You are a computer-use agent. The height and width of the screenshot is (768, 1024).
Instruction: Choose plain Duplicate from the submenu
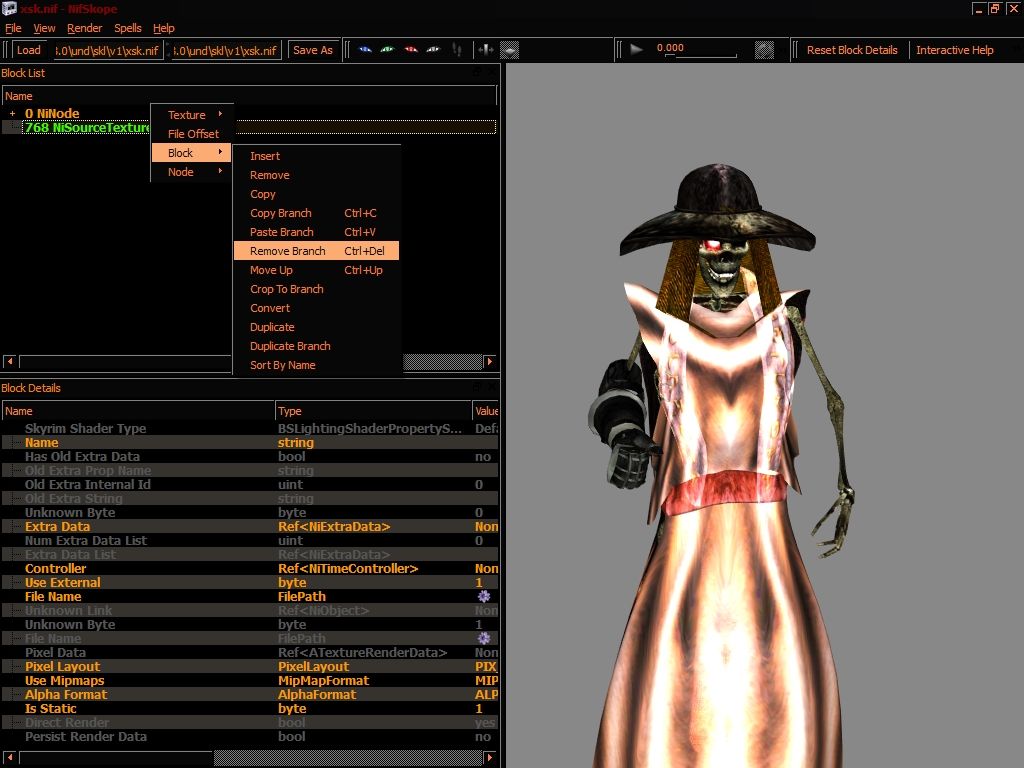tap(317, 327)
